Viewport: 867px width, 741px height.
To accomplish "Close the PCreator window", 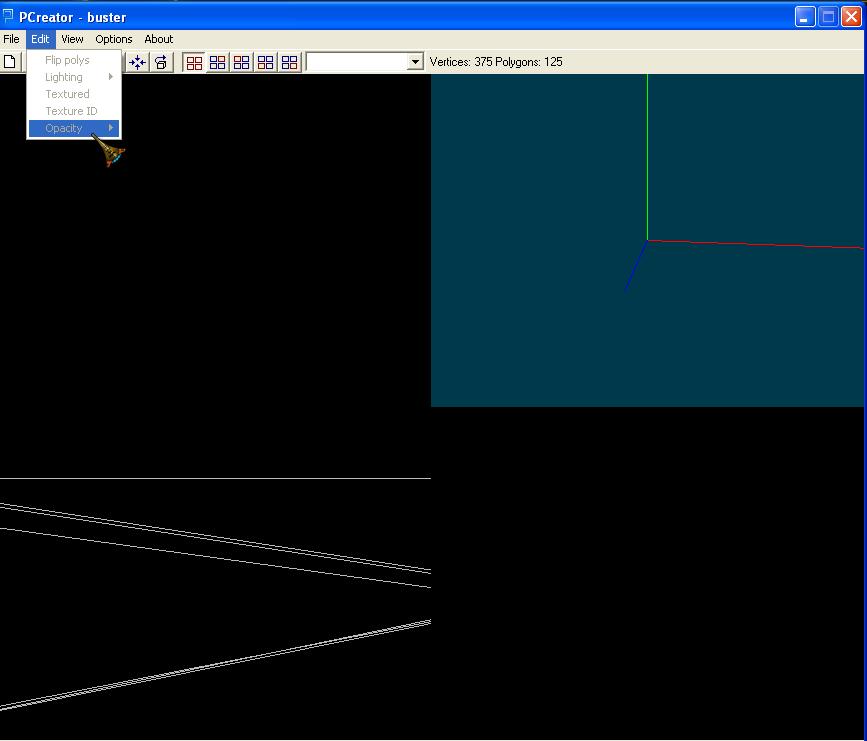I will pyautogui.click(x=852, y=17).
